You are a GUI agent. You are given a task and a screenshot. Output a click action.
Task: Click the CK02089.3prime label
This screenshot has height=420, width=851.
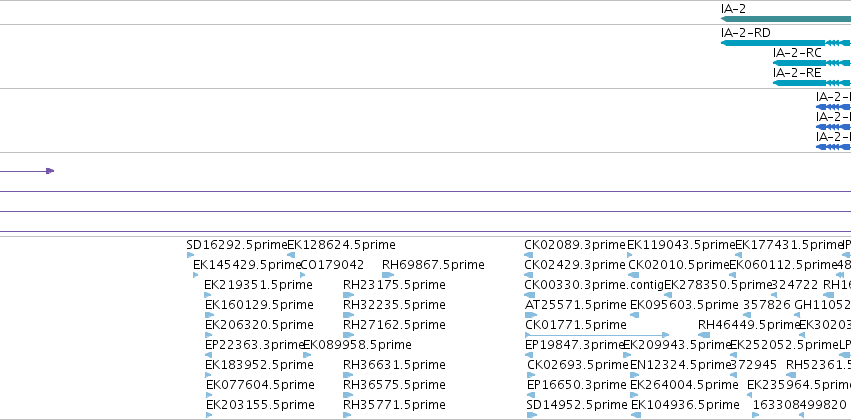[575, 245]
